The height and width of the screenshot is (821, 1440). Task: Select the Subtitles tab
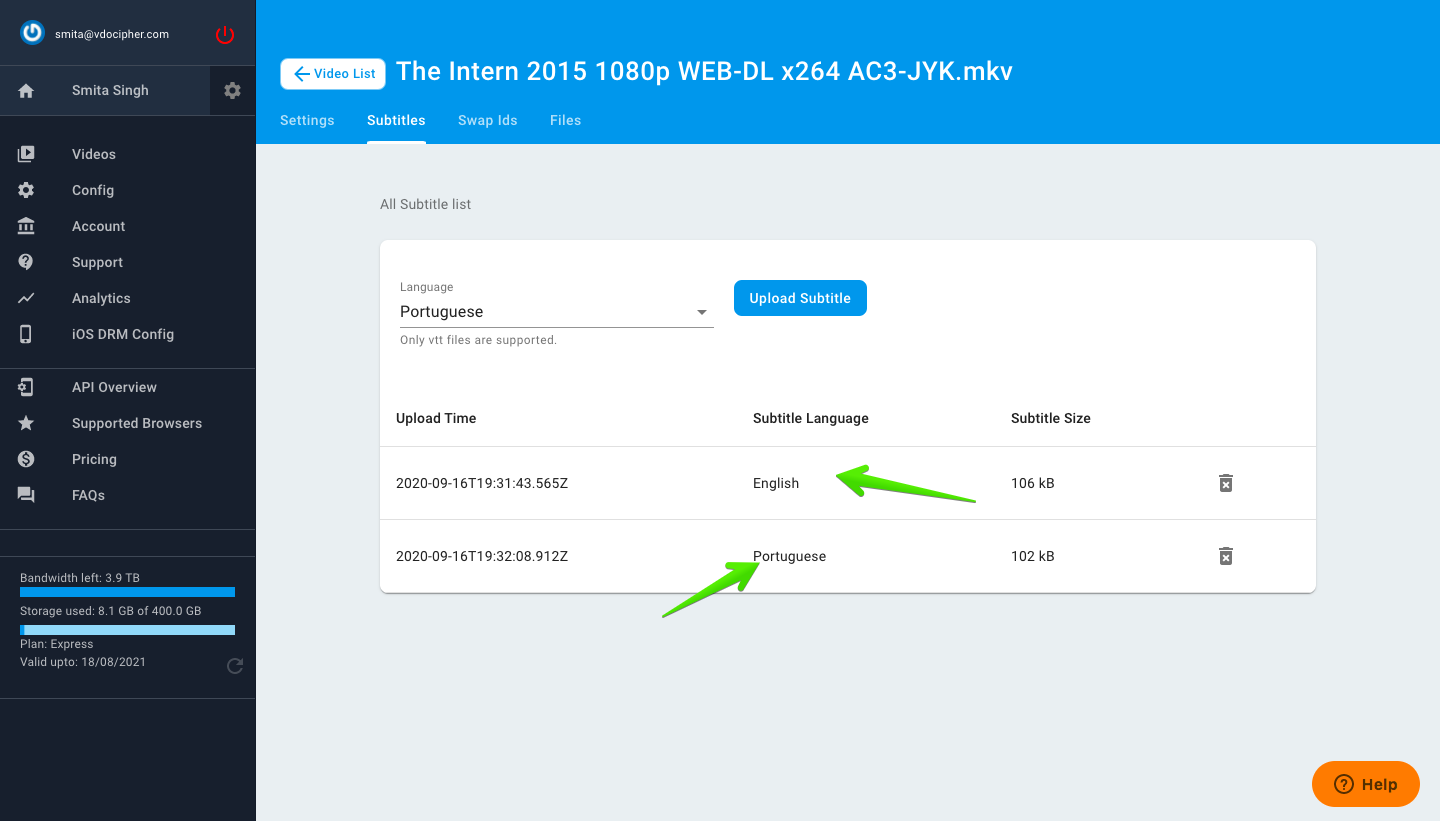pos(396,120)
